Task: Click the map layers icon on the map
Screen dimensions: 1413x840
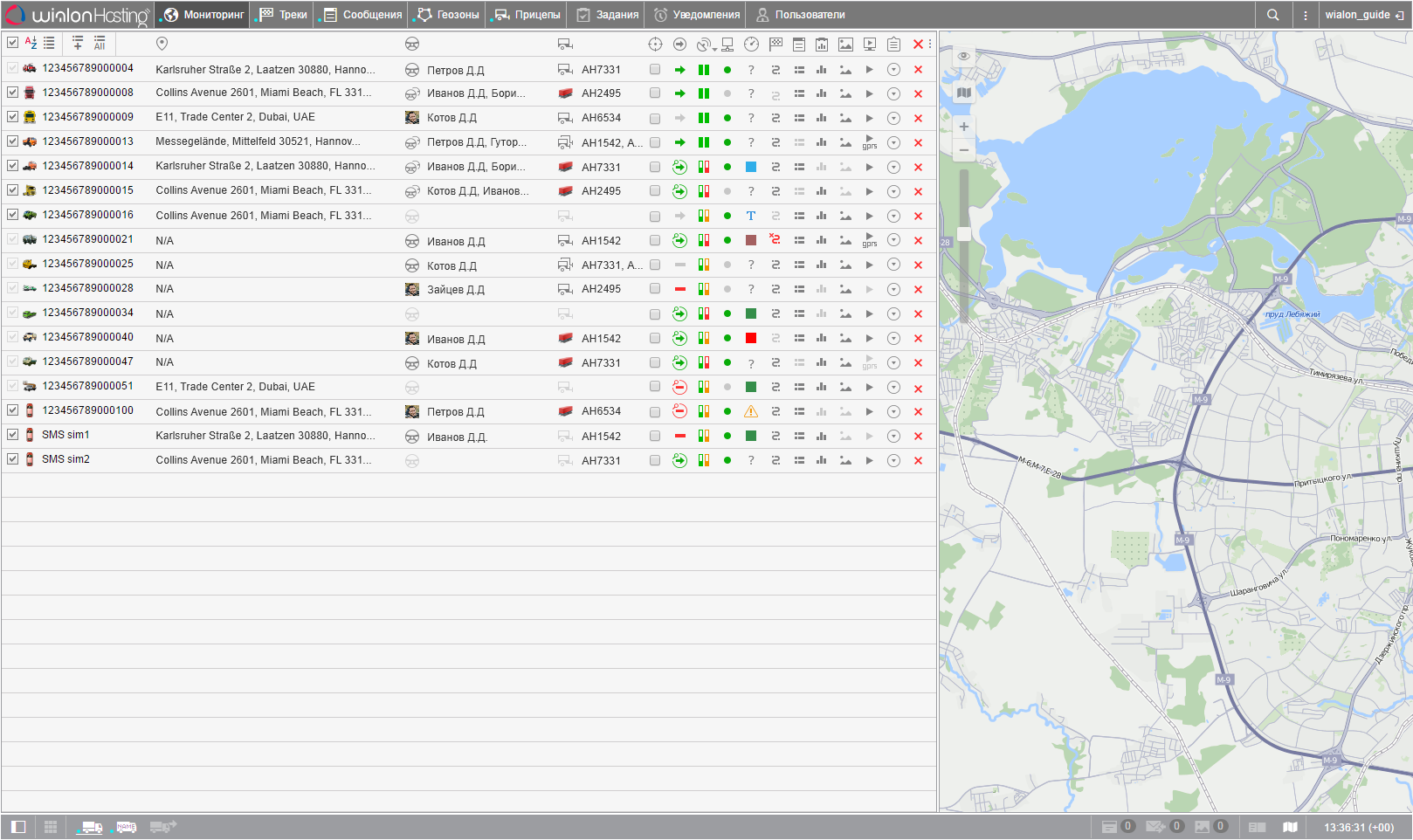Action: [963, 93]
